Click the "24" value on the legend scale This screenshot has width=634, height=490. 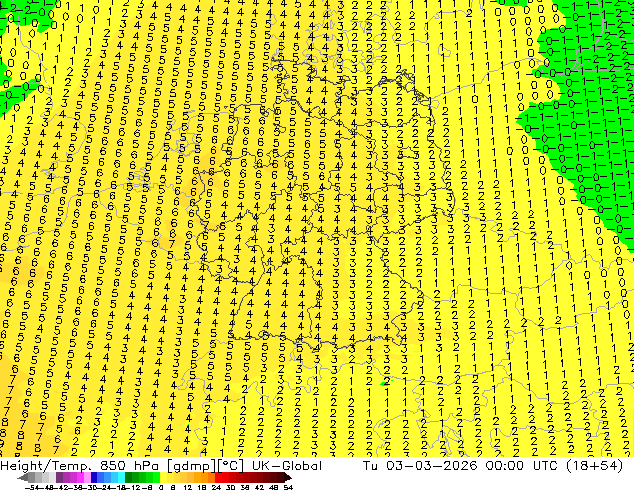coord(216,487)
